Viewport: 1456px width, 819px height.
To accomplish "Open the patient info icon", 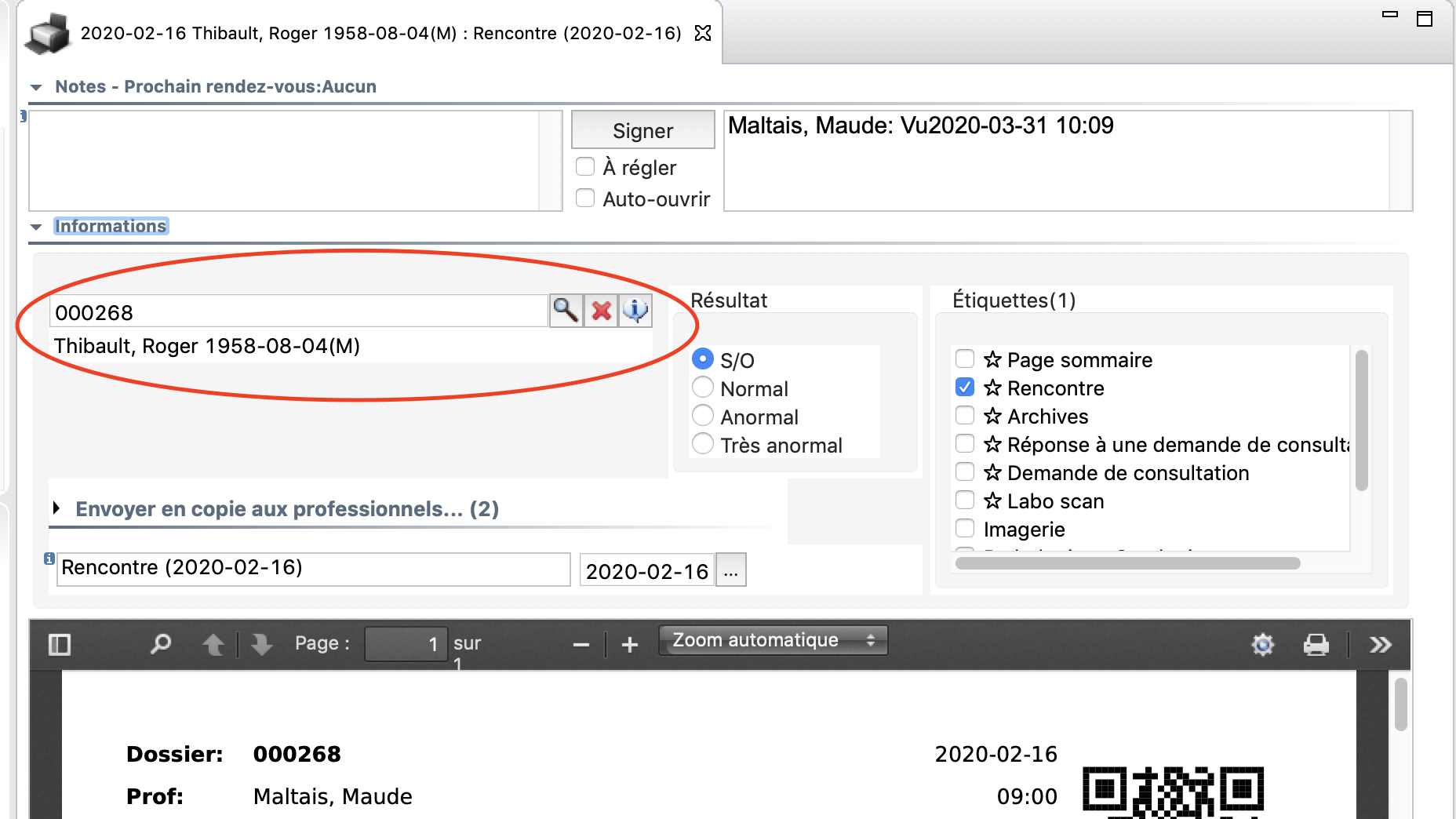I will [635, 311].
